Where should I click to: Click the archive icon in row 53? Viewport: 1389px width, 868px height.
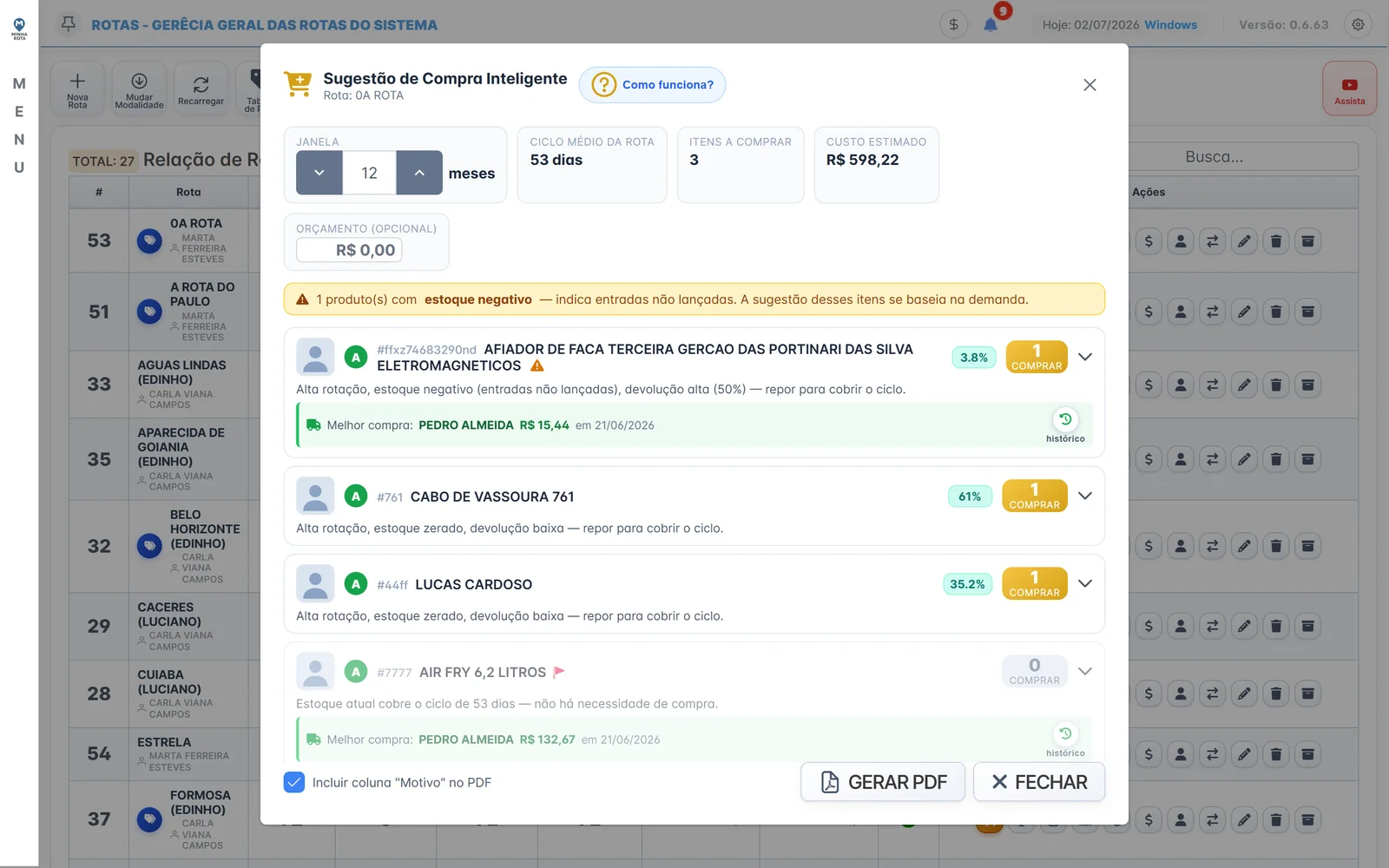[1308, 241]
